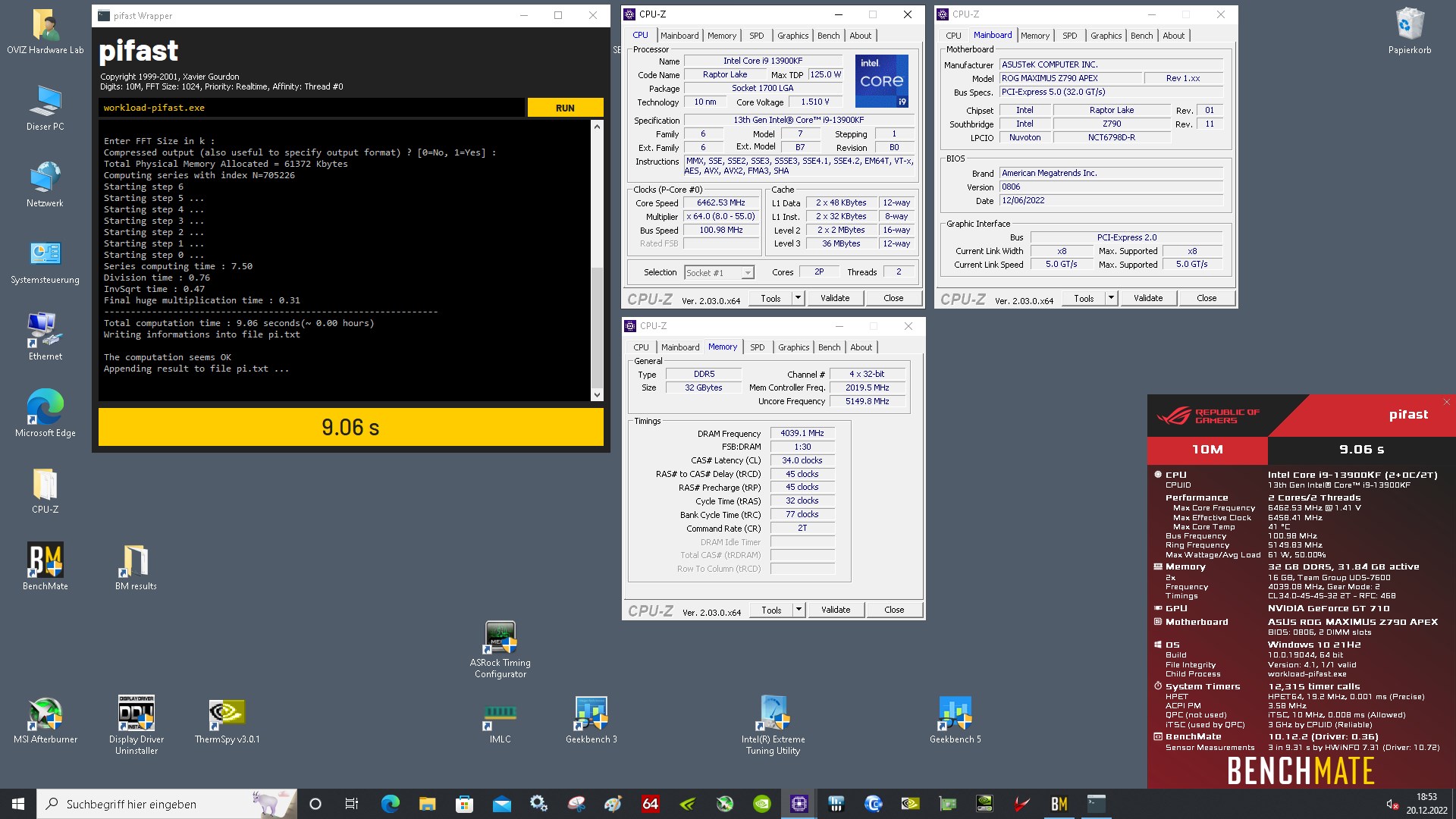Screen dimensions: 1456x819
Task: Click Validate in the Memory CPU-Z window
Action: coord(836,610)
